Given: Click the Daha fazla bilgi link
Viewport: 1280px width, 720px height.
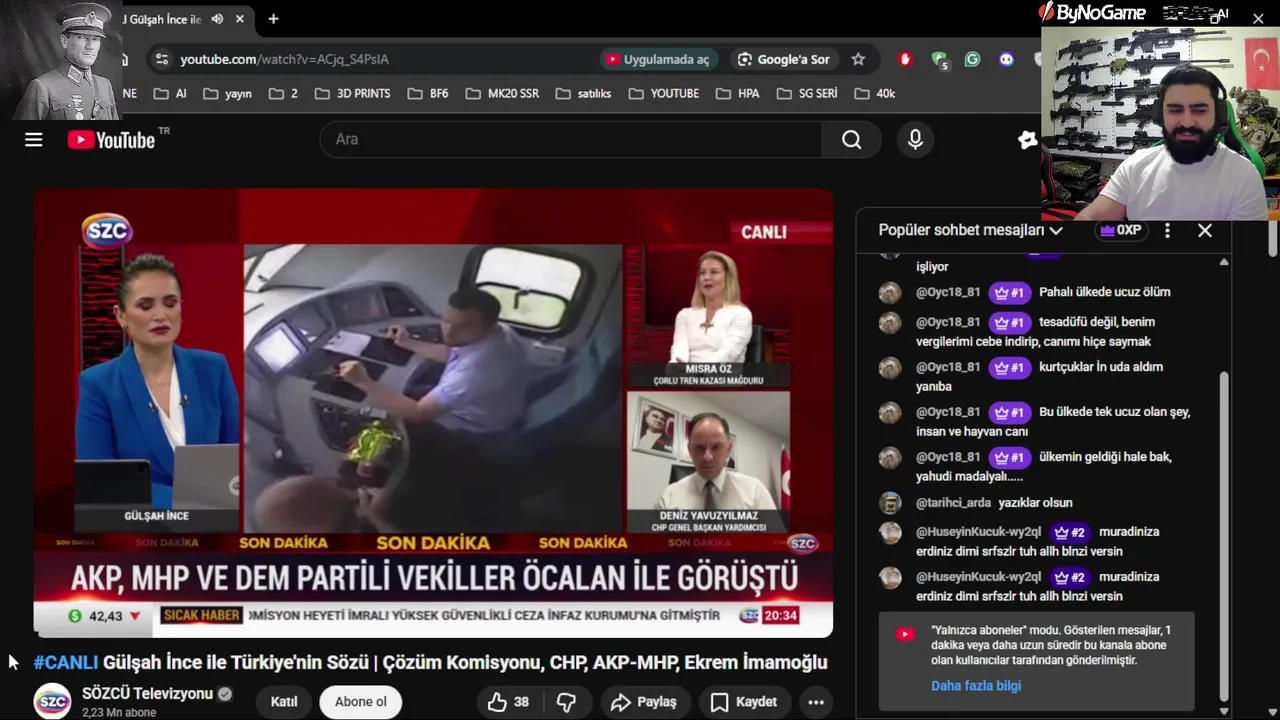Looking at the screenshot, I should click(975, 685).
